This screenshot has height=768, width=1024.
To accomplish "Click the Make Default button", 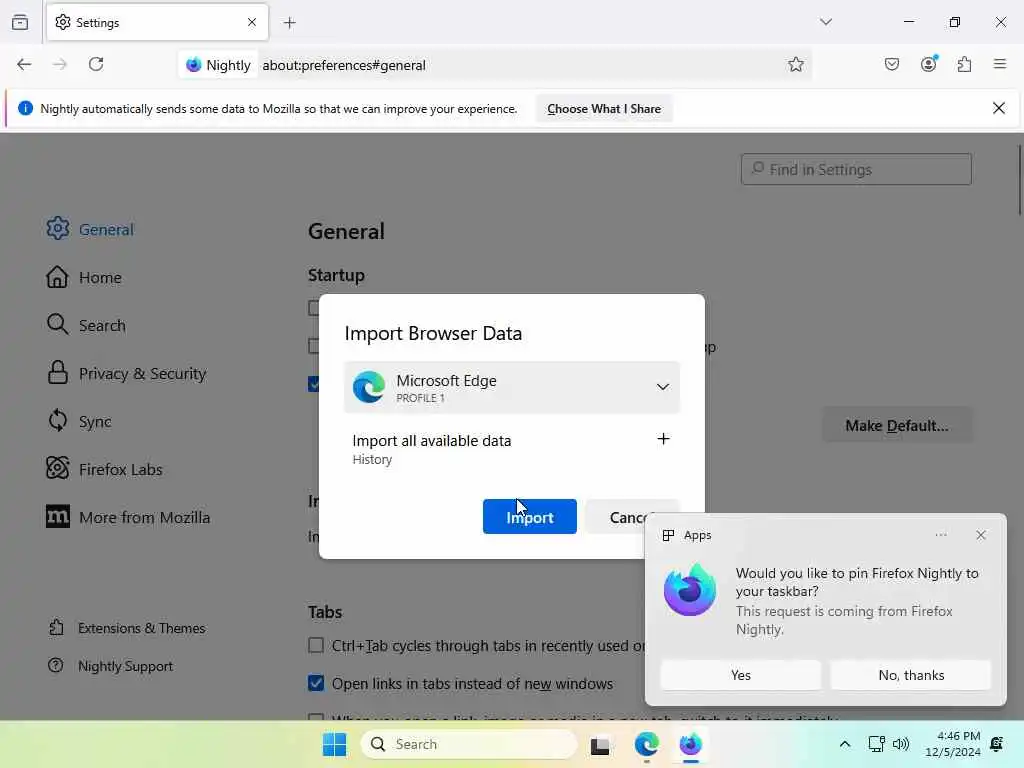I will click(x=897, y=426).
